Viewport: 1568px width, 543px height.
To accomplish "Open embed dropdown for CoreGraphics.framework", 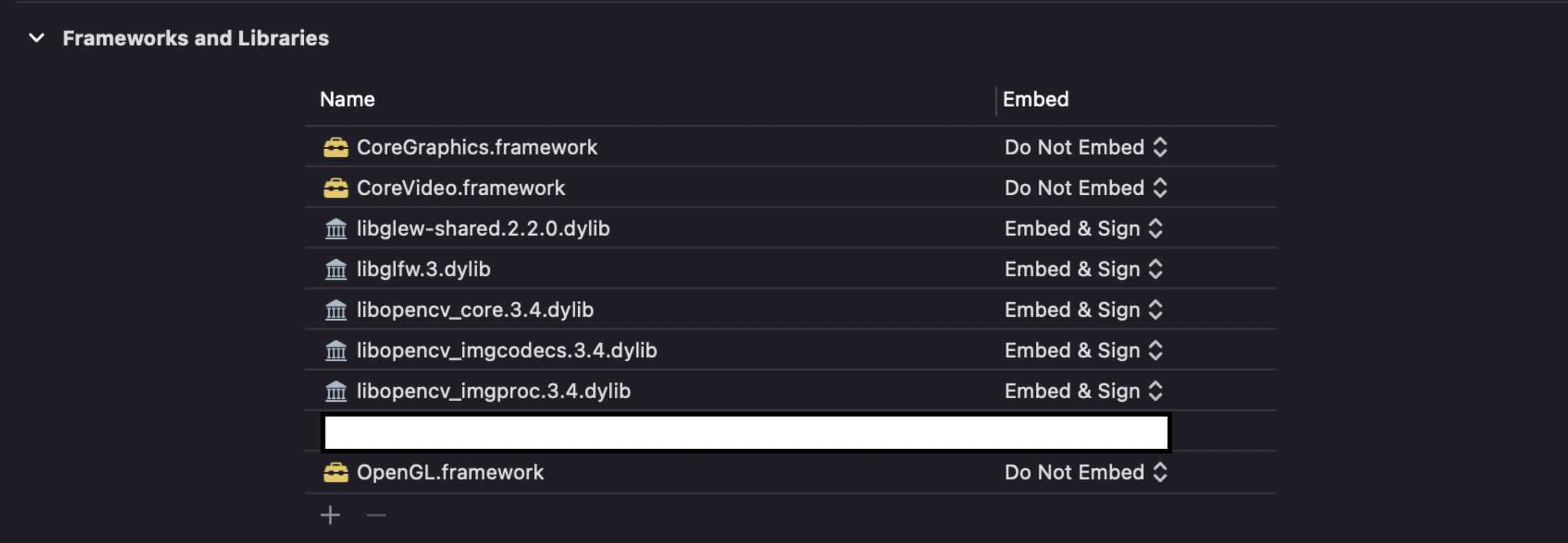I will pyautogui.click(x=1085, y=148).
